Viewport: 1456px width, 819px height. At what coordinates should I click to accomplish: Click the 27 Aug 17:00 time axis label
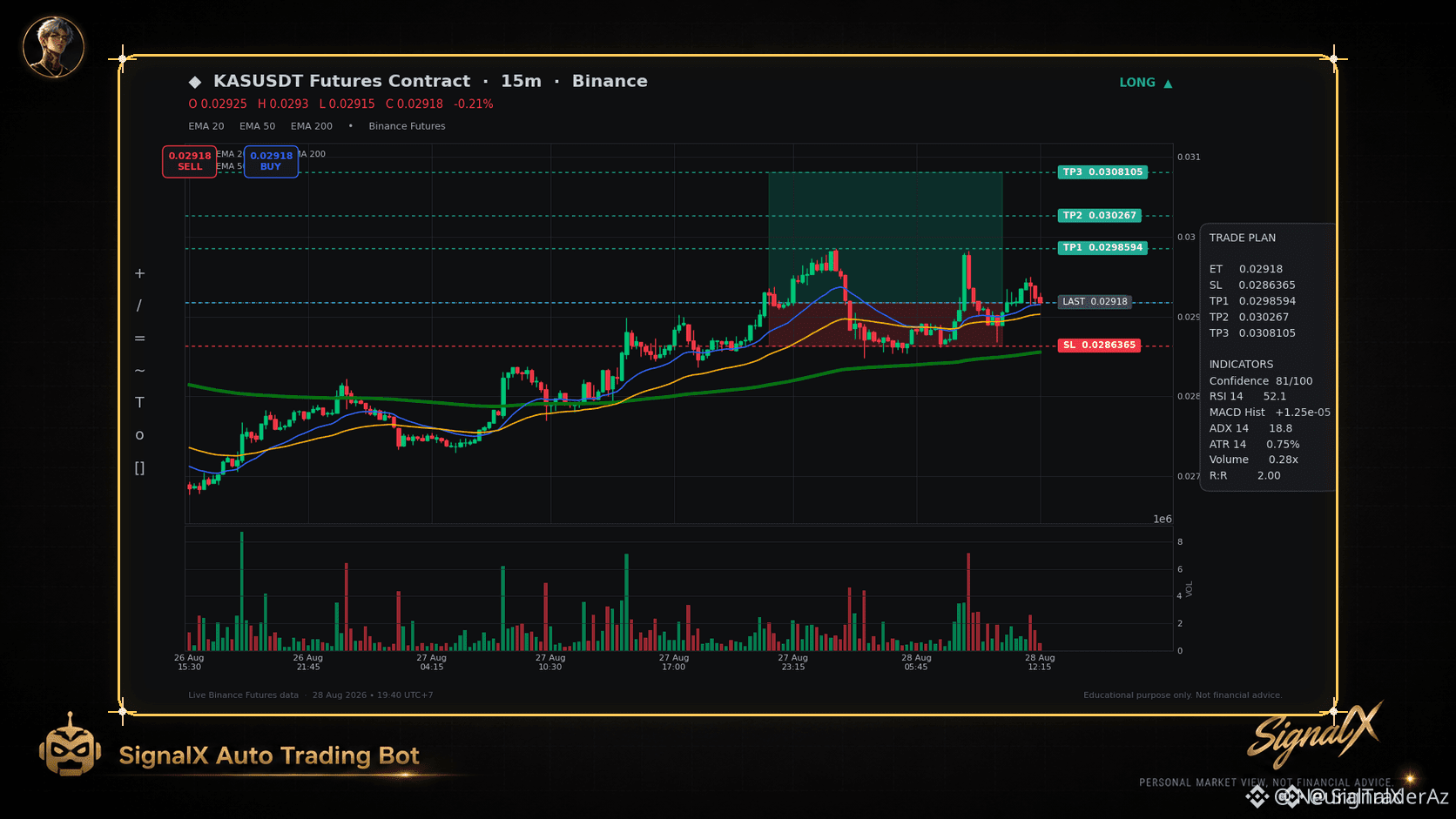pyautogui.click(x=673, y=662)
